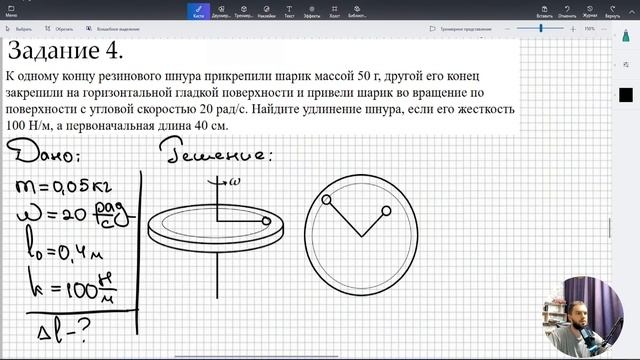Click the Отменить undo button
The width and height of the screenshot is (640, 360).
[x=567, y=11]
